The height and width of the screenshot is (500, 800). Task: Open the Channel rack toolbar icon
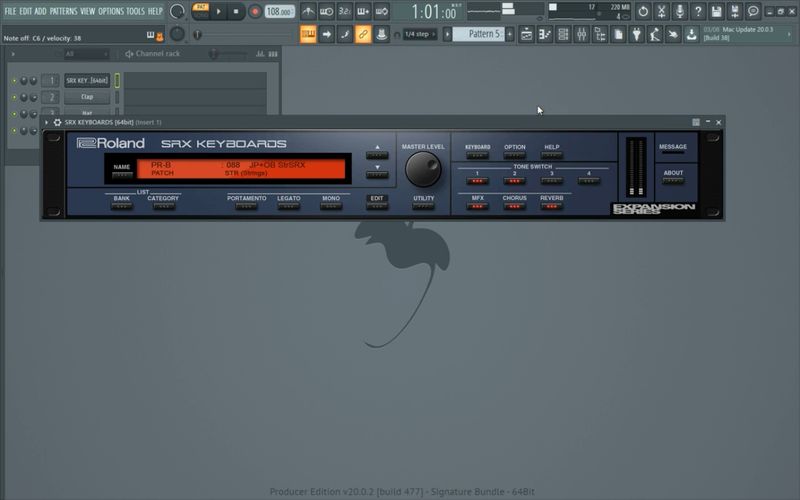563,34
